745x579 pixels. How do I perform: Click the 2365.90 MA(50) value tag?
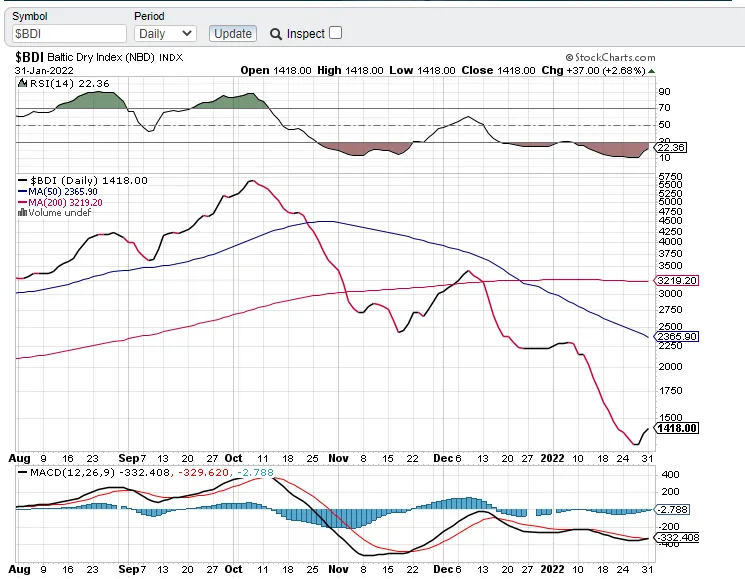(x=675, y=337)
